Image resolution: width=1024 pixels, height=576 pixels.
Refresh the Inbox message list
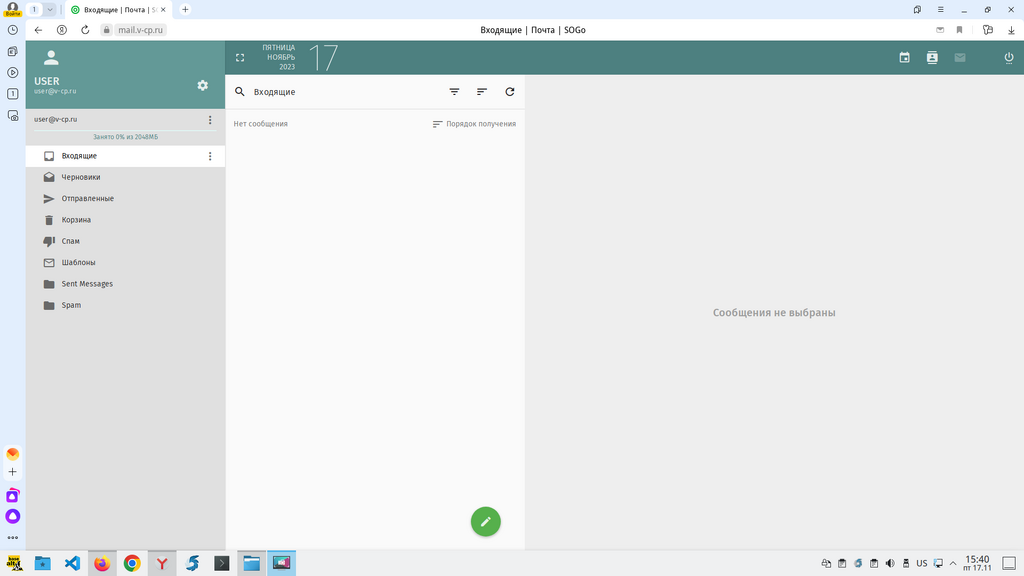(510, 92)
